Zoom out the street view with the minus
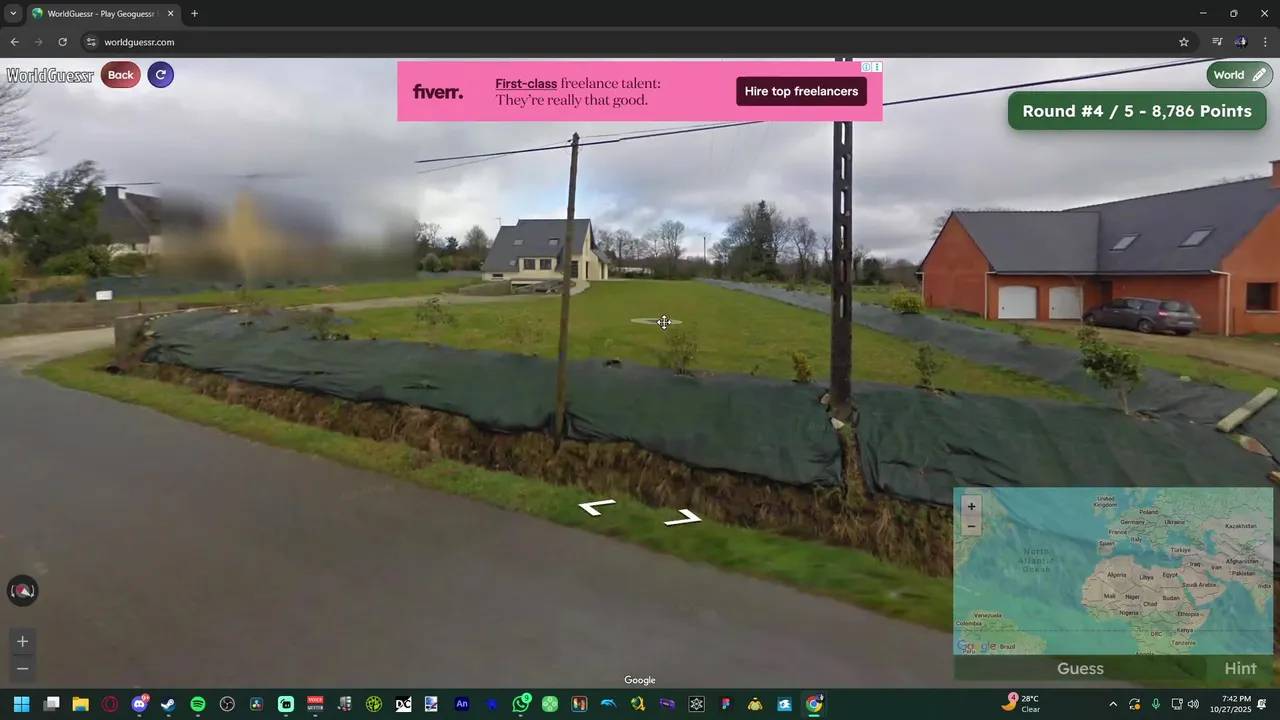Image resolution: width=1280 pixels, height=720 pixels. point(22,668)
